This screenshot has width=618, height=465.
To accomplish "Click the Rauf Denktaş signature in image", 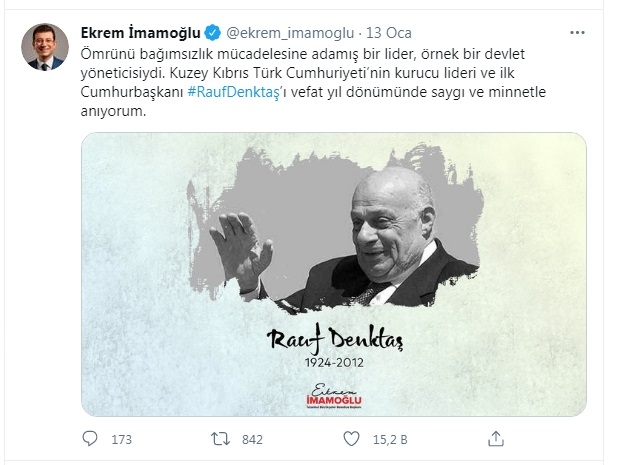I will click(x=335, y=340).
